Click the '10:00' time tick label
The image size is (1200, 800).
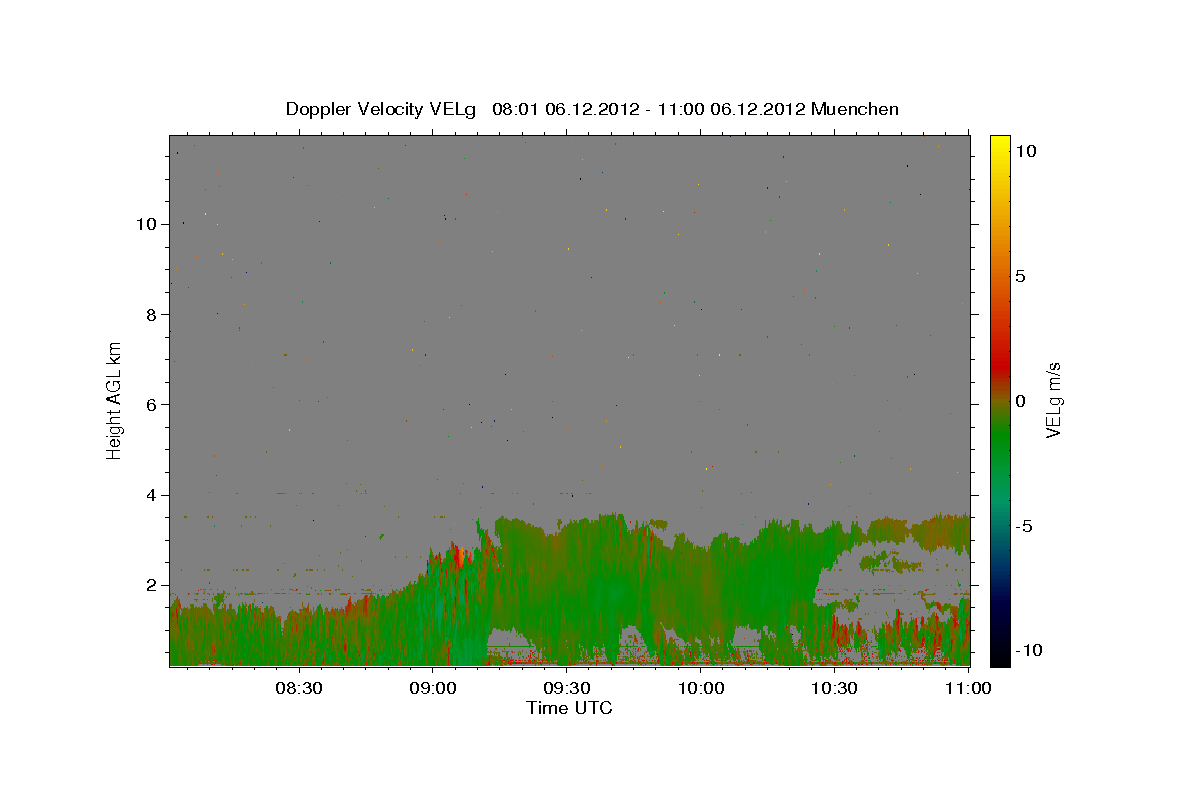(x=701, y=688)
